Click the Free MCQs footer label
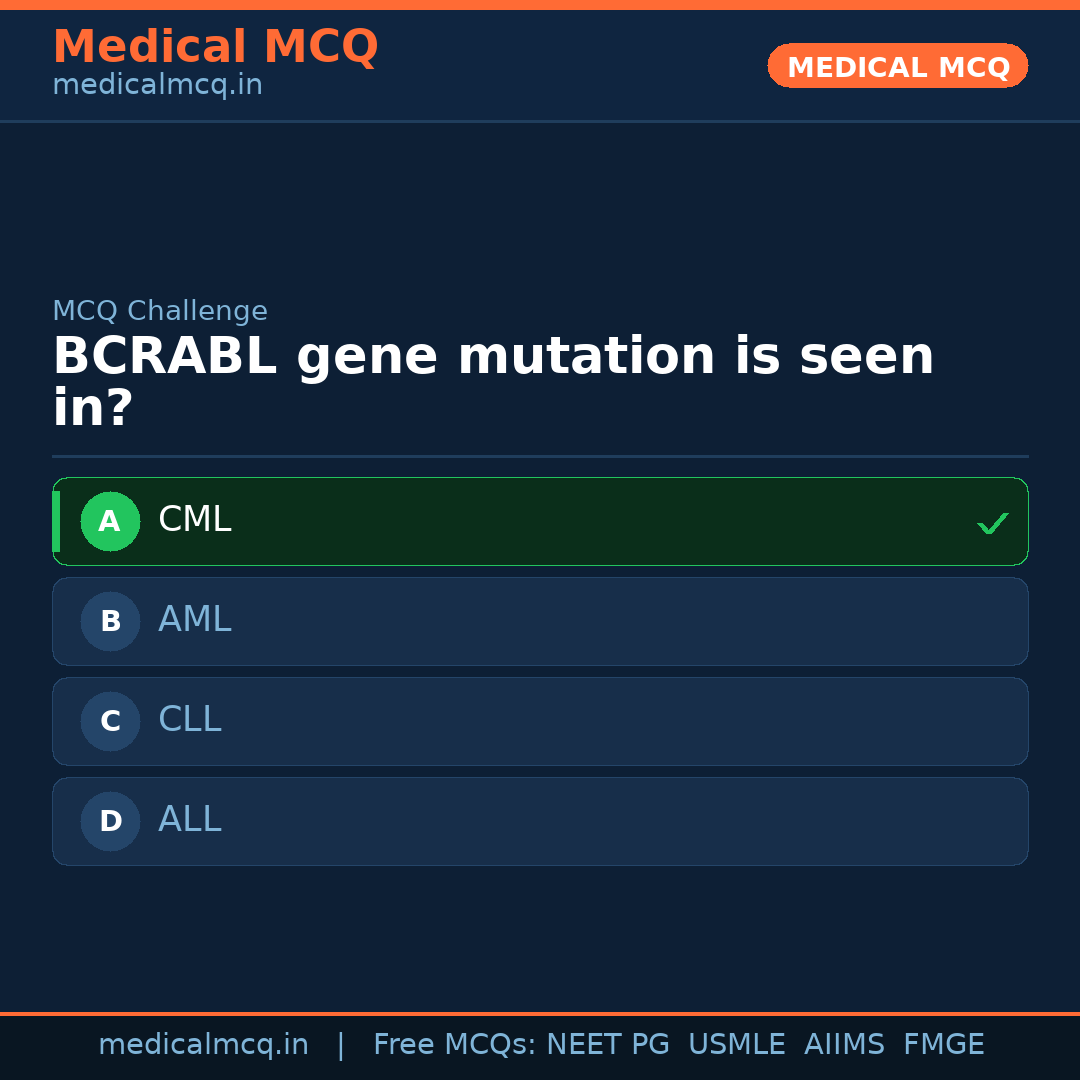The image size is (1080, 1080). [x=454, y=1045]
